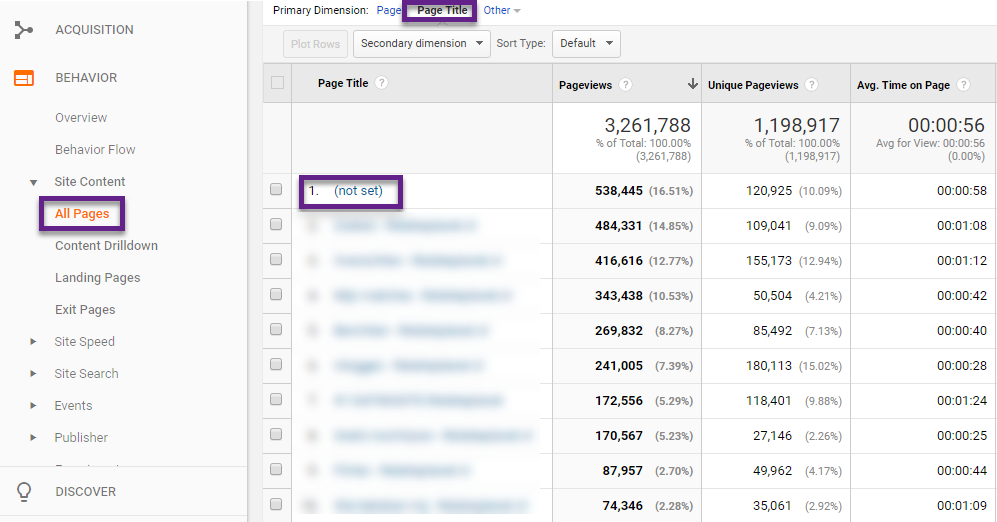Screen dimensions: 997x522
Task: Click help icon beside Page Title header
Action: pos(381,83)
